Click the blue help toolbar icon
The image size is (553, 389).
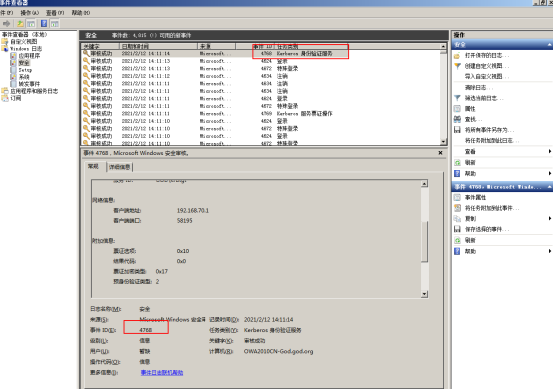(x=44, y=24)
